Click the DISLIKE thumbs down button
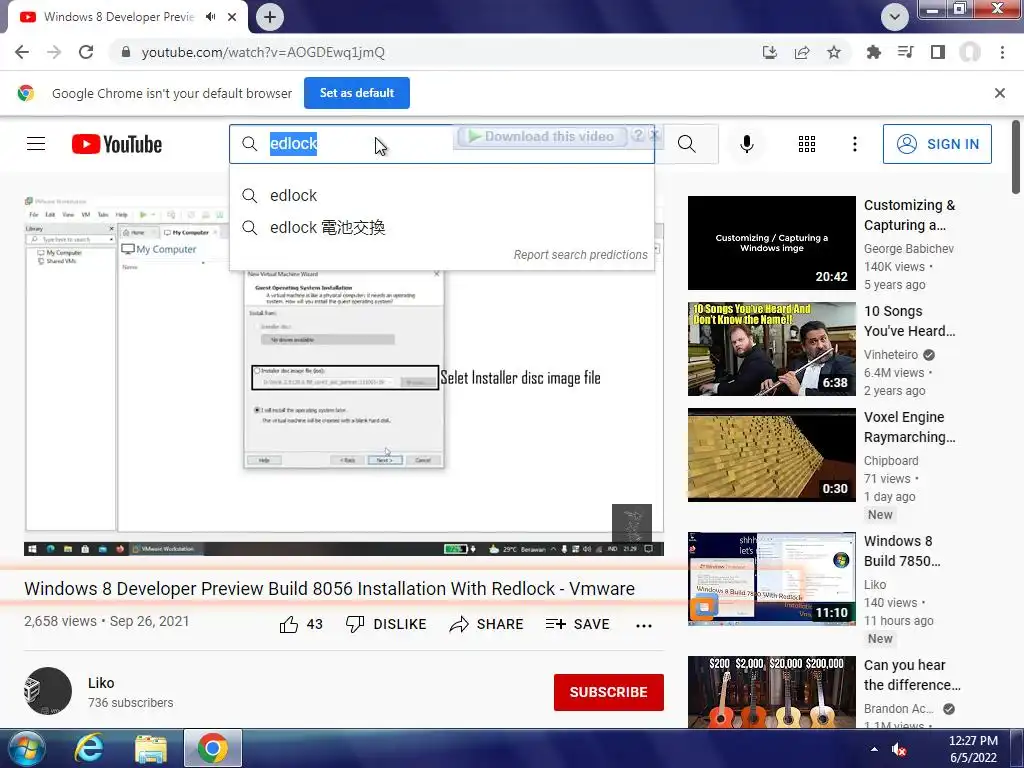 click(386, 624)
